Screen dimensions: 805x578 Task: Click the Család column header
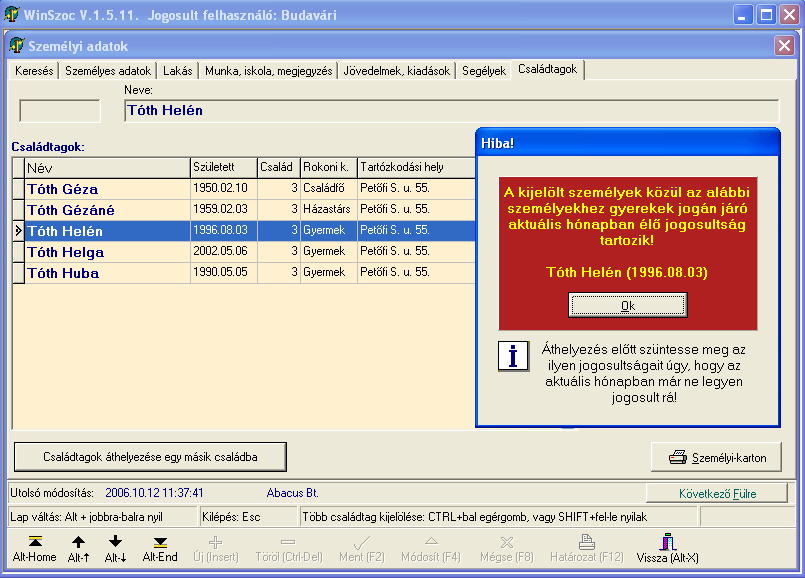coord(279,168)
